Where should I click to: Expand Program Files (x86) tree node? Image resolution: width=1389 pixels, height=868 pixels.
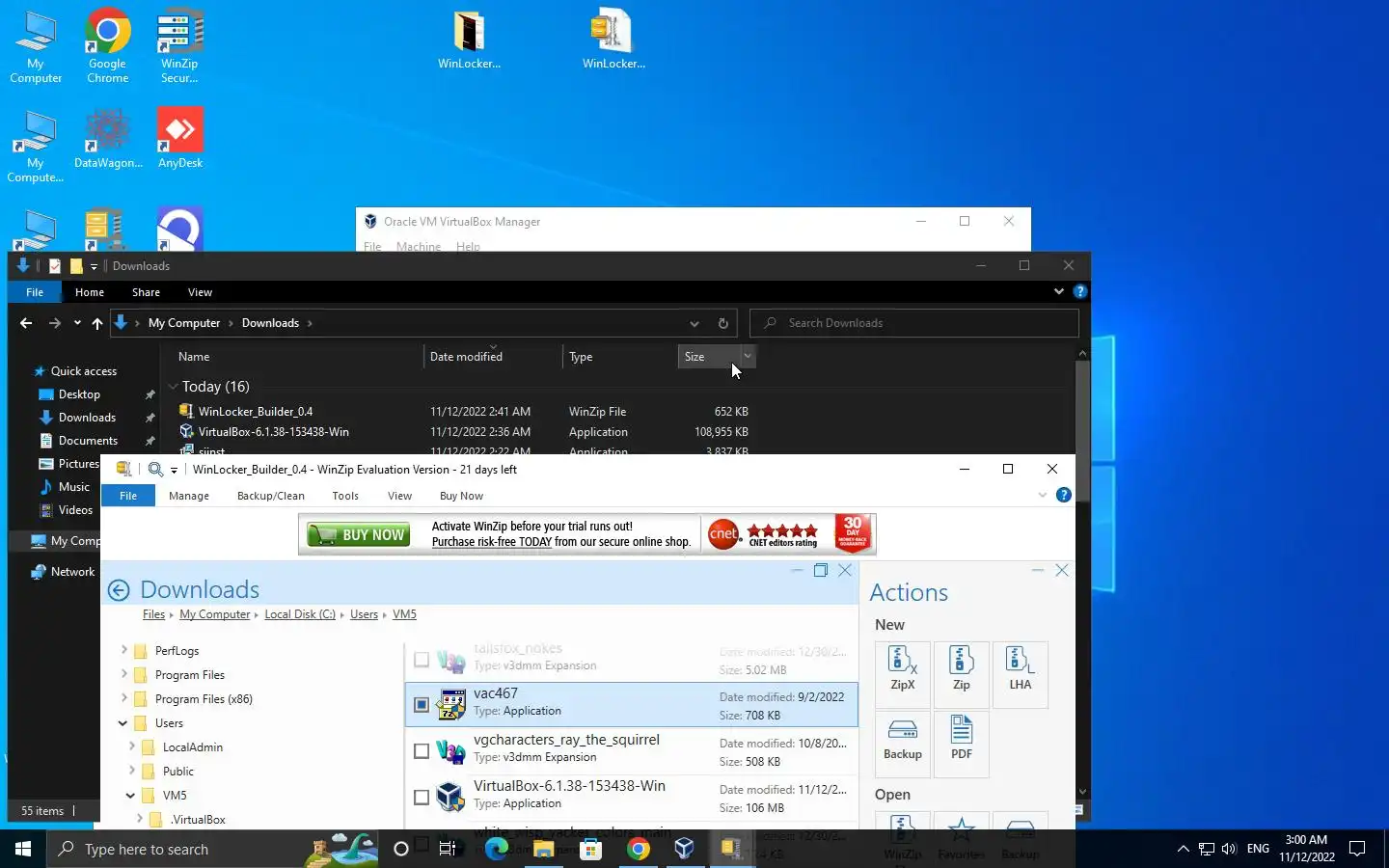tap(123, 698)
